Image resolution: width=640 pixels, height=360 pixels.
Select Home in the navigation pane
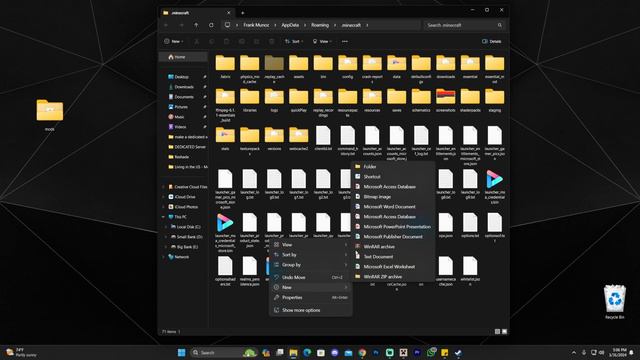(184, 57)
